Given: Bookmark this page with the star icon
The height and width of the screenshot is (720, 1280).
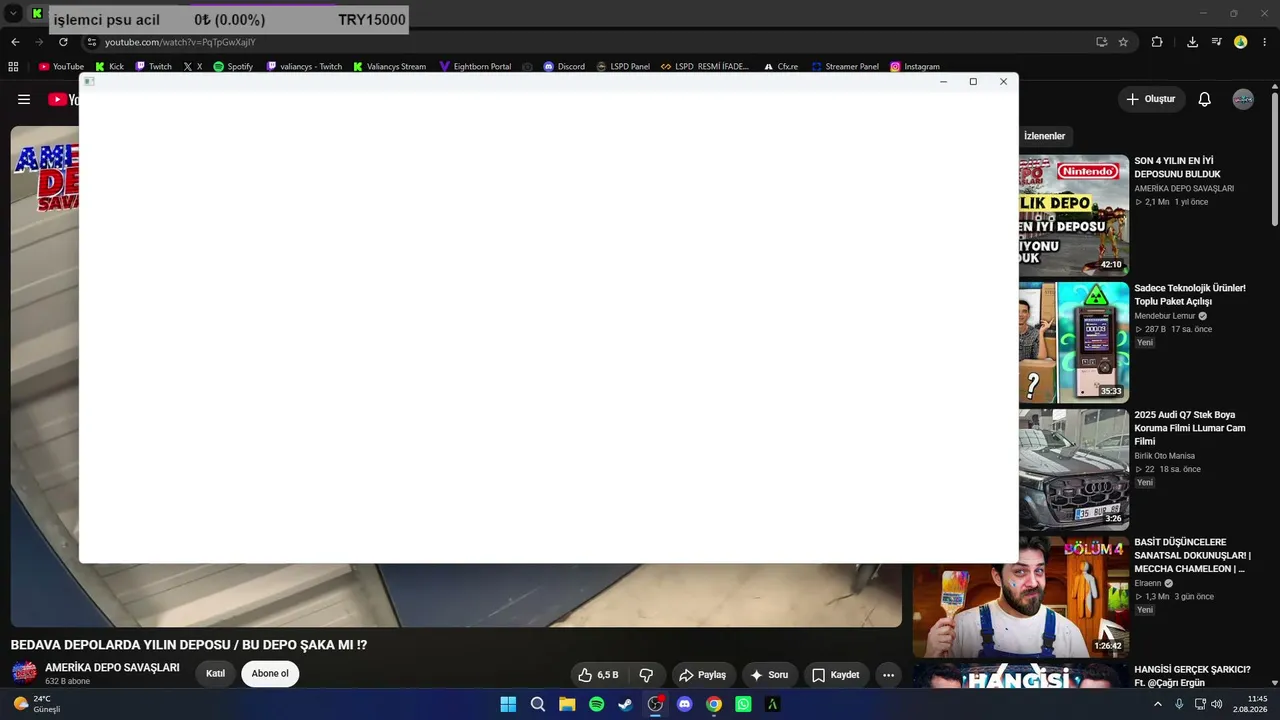Looking at the screenshot, I should tap(1123, 42).
